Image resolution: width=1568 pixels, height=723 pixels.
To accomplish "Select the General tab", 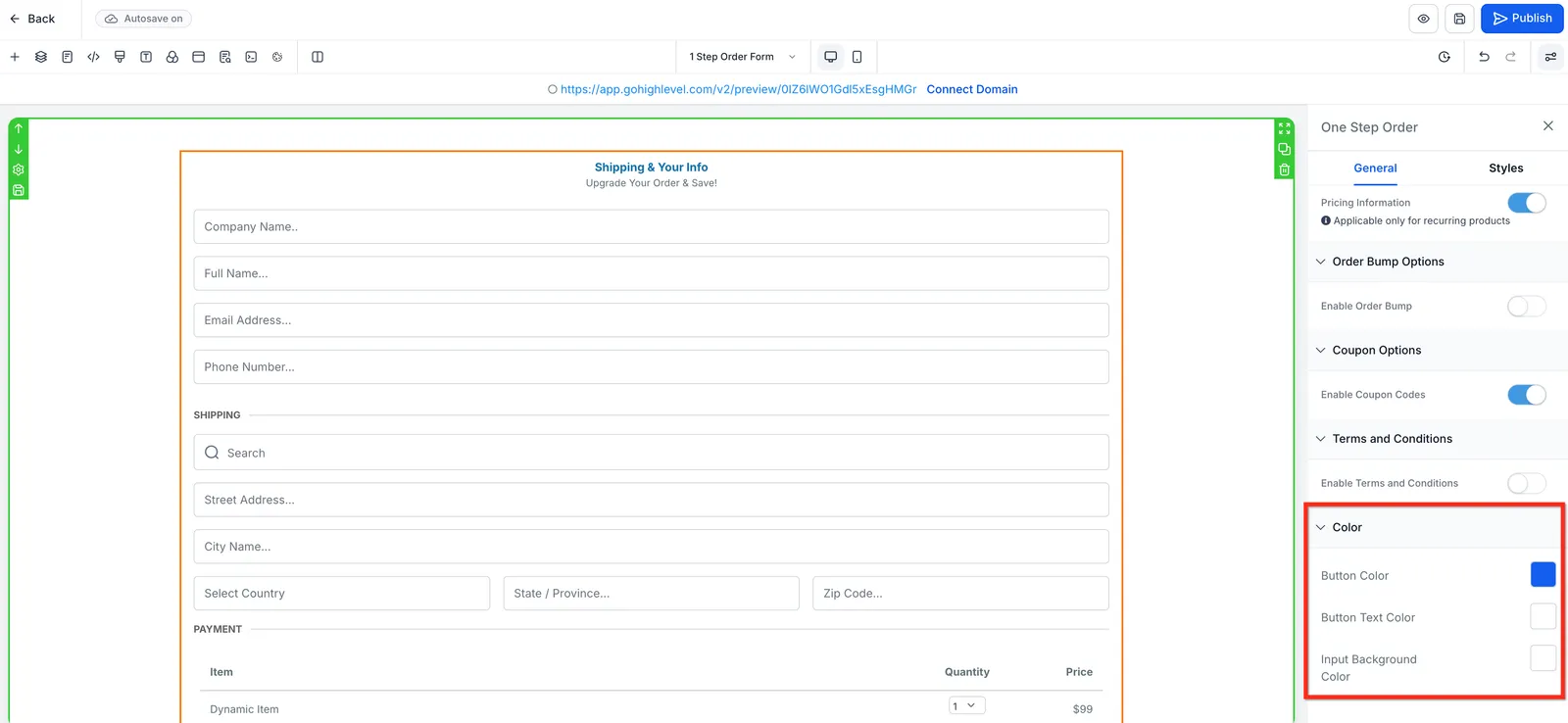I will pos(1375,169).
